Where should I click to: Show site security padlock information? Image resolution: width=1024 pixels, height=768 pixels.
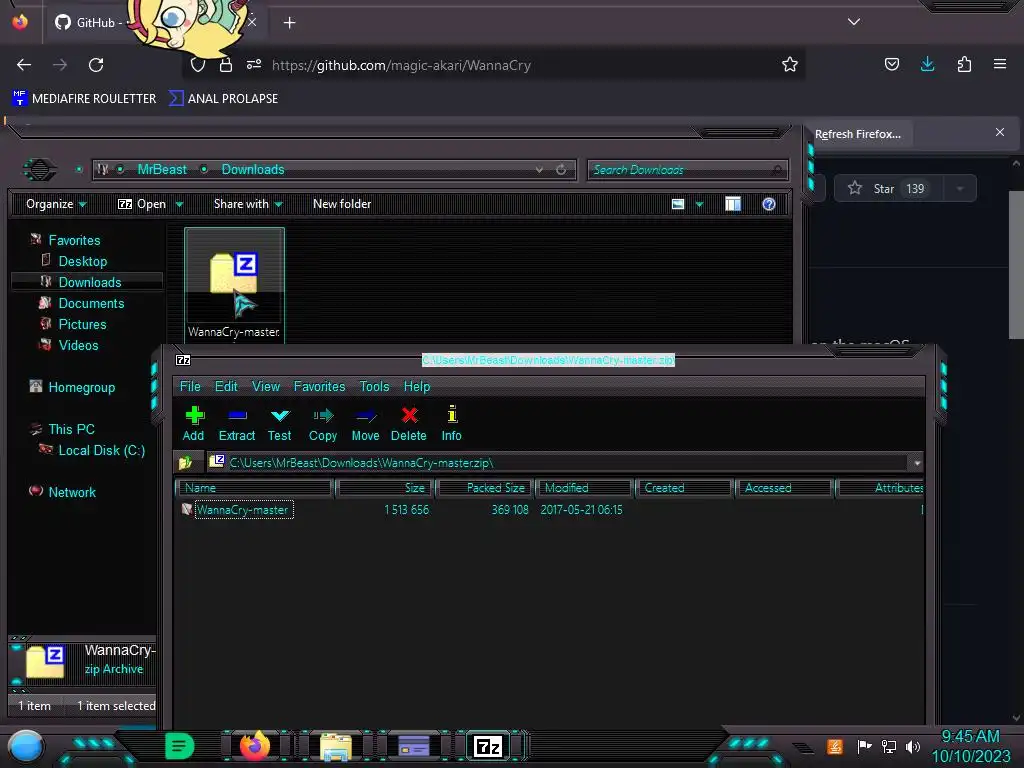tap(226, 65)
